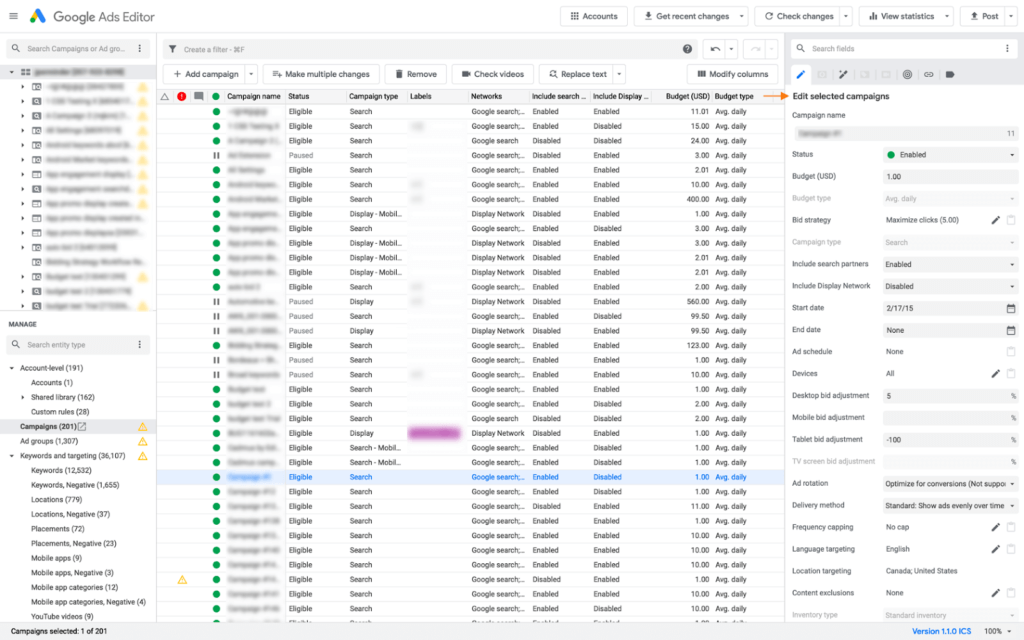
Task: Open the help question mark icon
Action: click(687, 49)
